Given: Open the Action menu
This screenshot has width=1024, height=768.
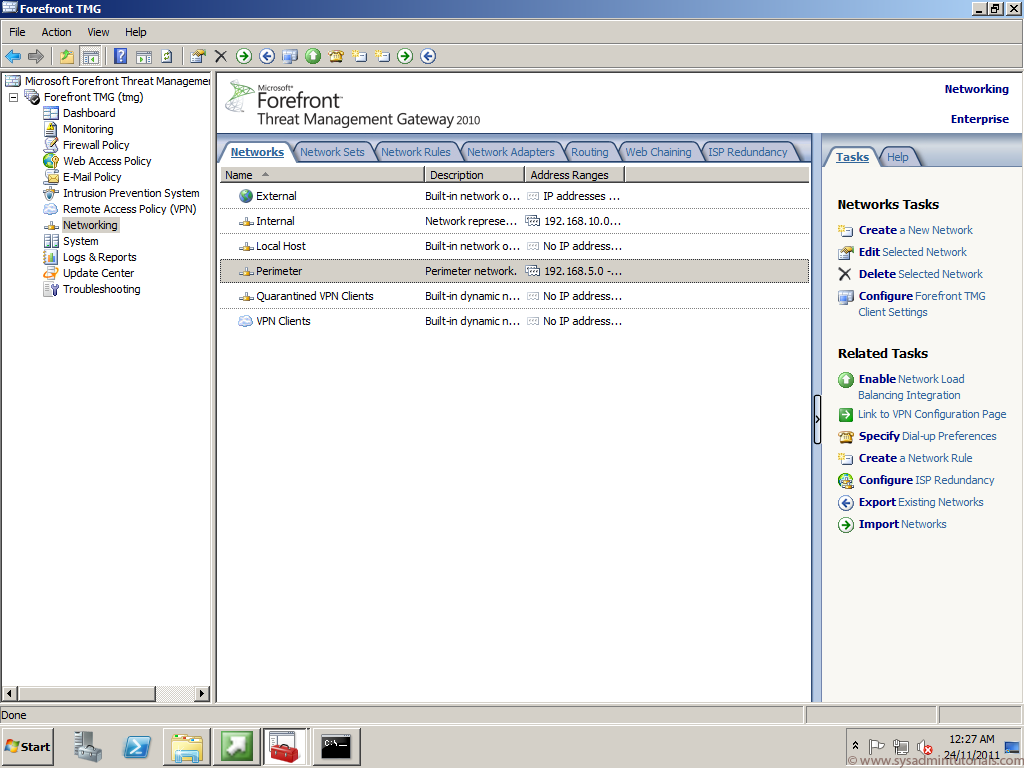Looking at the screenshot, I should click(x=56, y=32).
